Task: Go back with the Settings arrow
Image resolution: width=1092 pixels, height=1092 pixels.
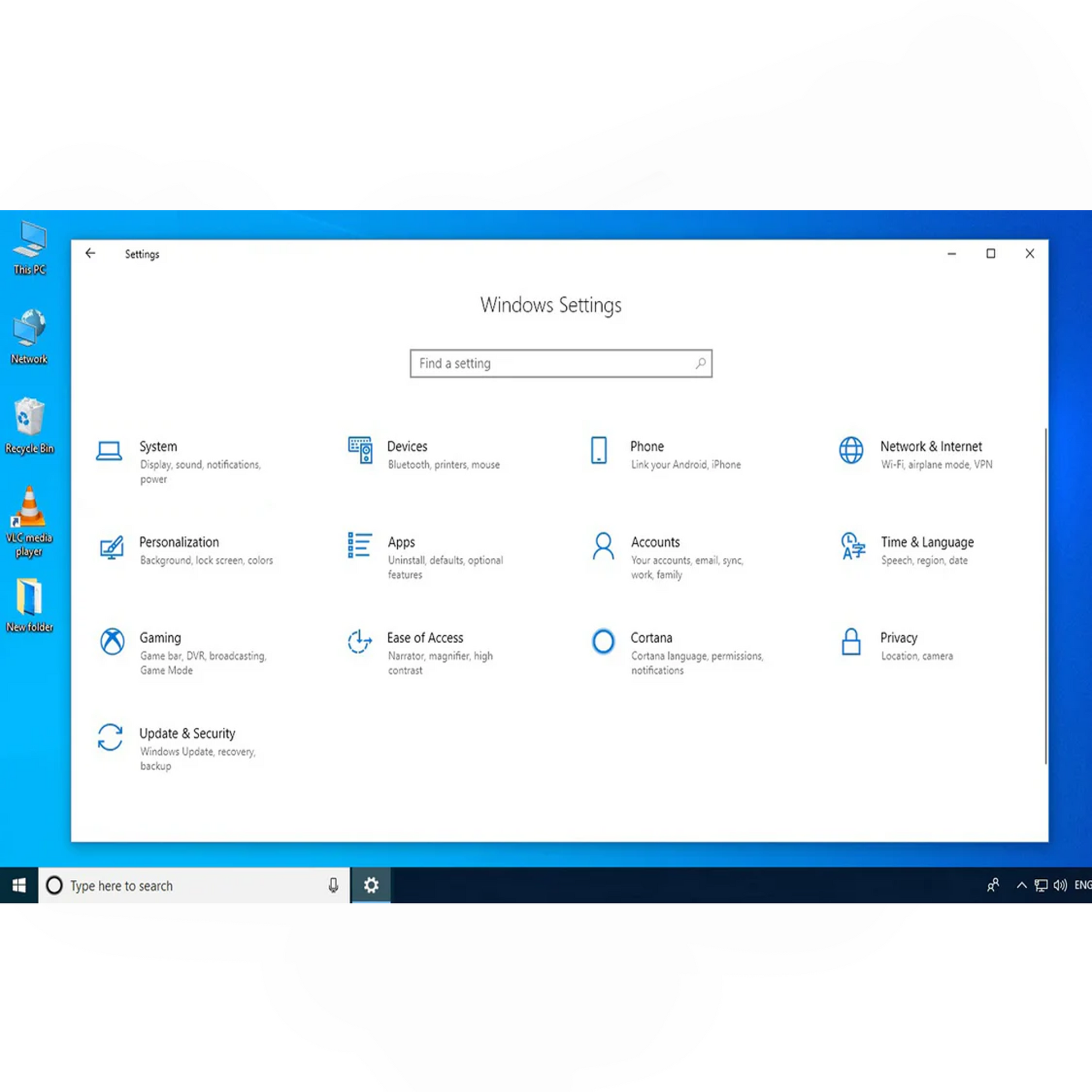Action: point(90,253)
